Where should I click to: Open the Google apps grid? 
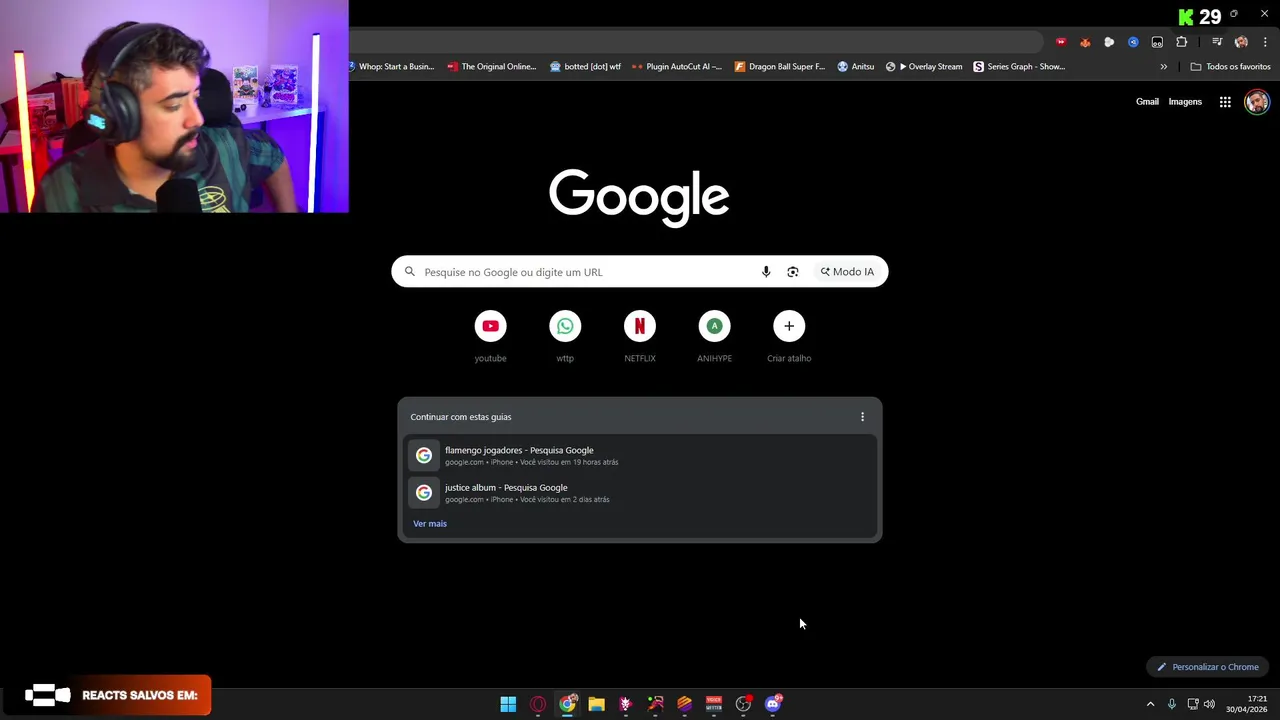(x=1225, y=102)
